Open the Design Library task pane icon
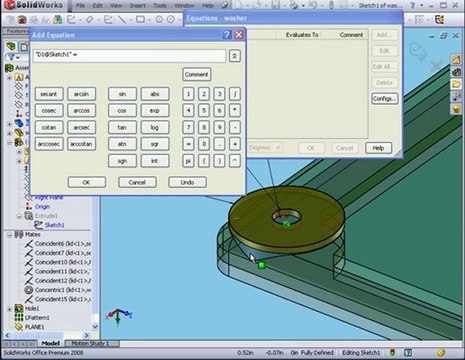Screen dimensions: 465x360 (x=456, y=72)
